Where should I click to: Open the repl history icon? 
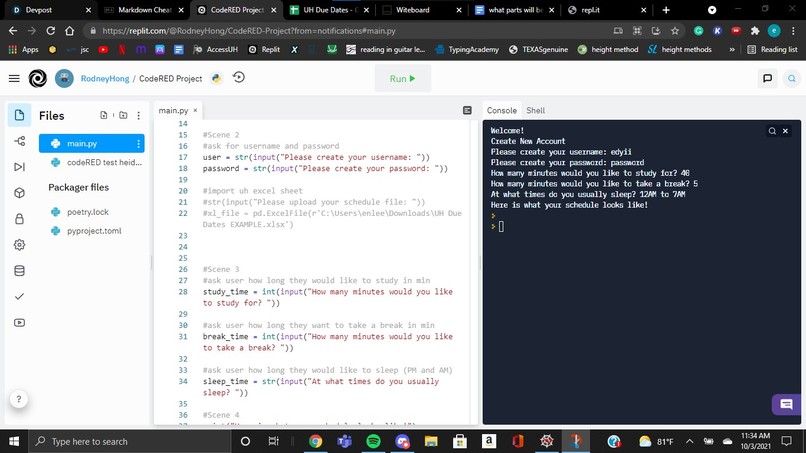239,78
